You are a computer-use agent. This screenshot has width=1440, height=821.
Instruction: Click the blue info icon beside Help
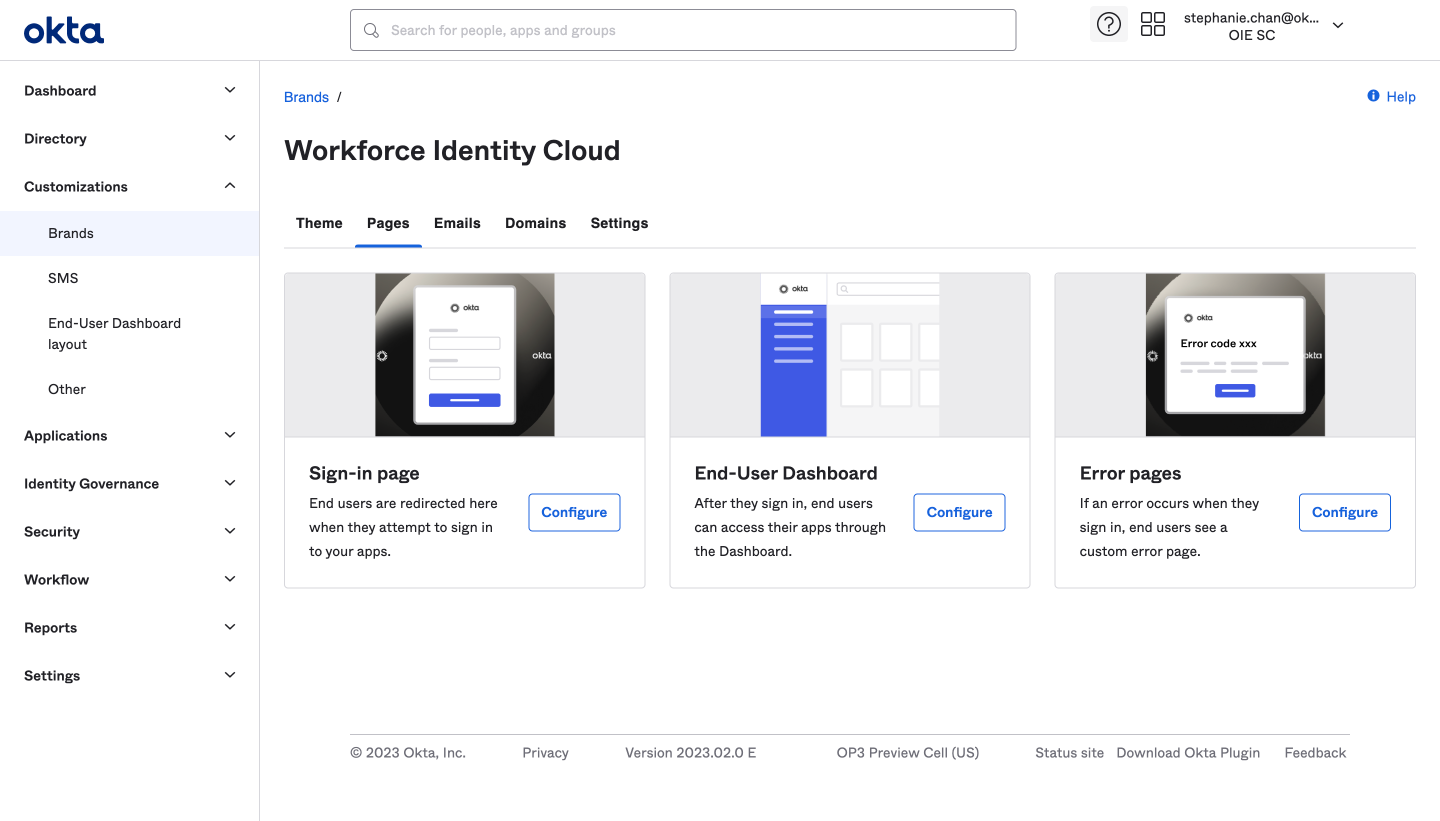1373,96
